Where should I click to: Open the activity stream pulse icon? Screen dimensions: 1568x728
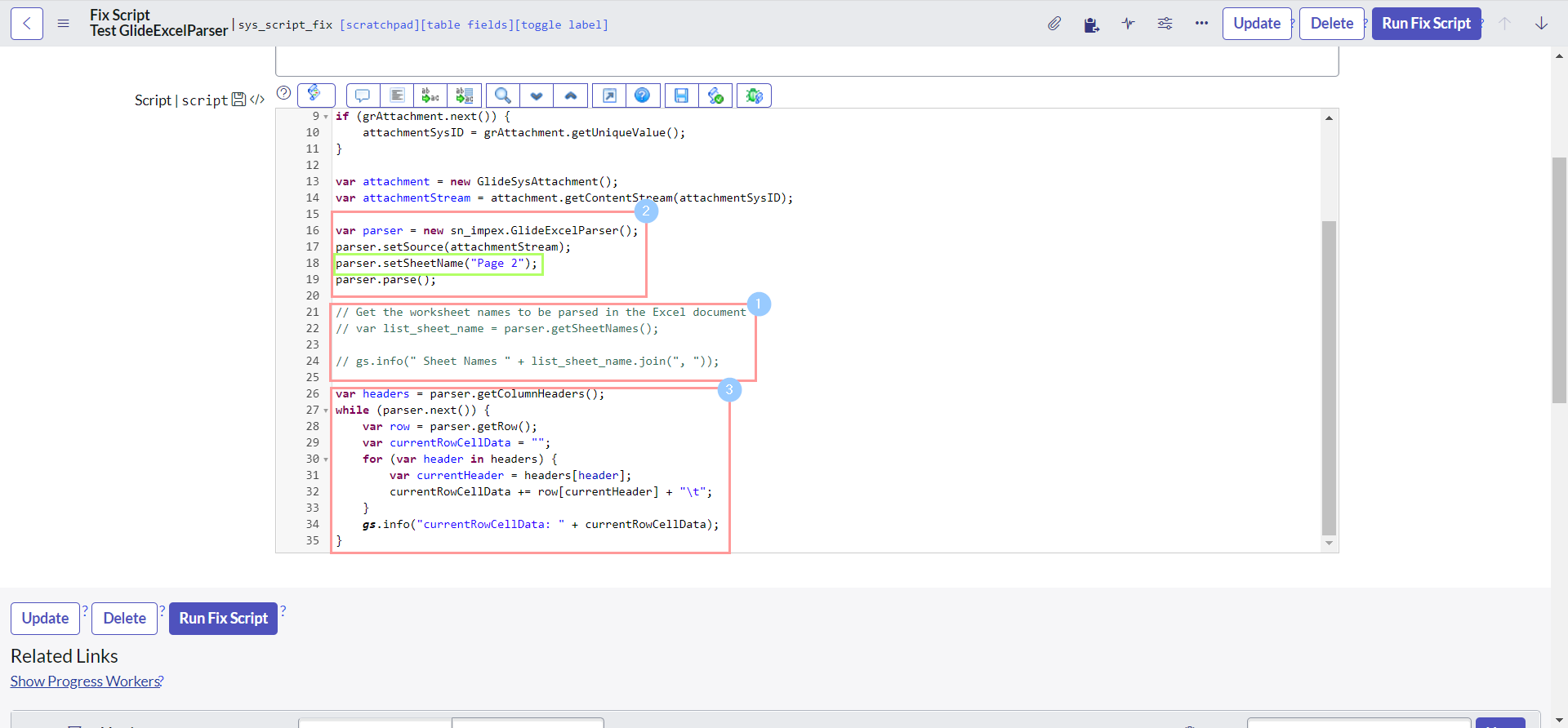coord(1128,24)
